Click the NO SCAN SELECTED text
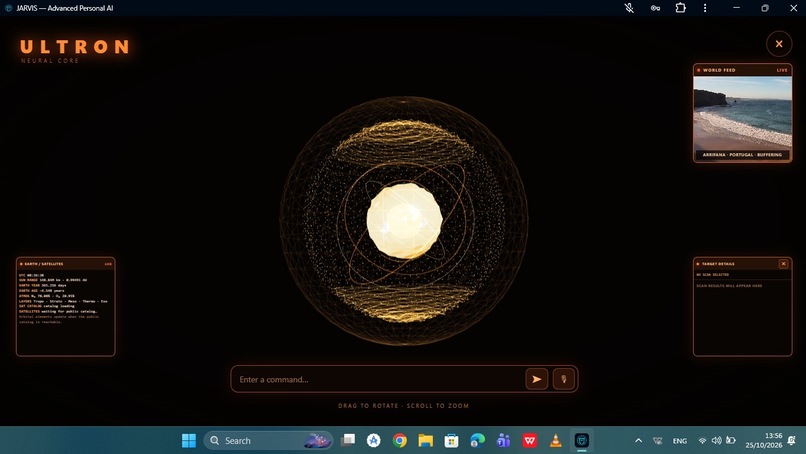806x454 pixels. click(x=712, y=275)
